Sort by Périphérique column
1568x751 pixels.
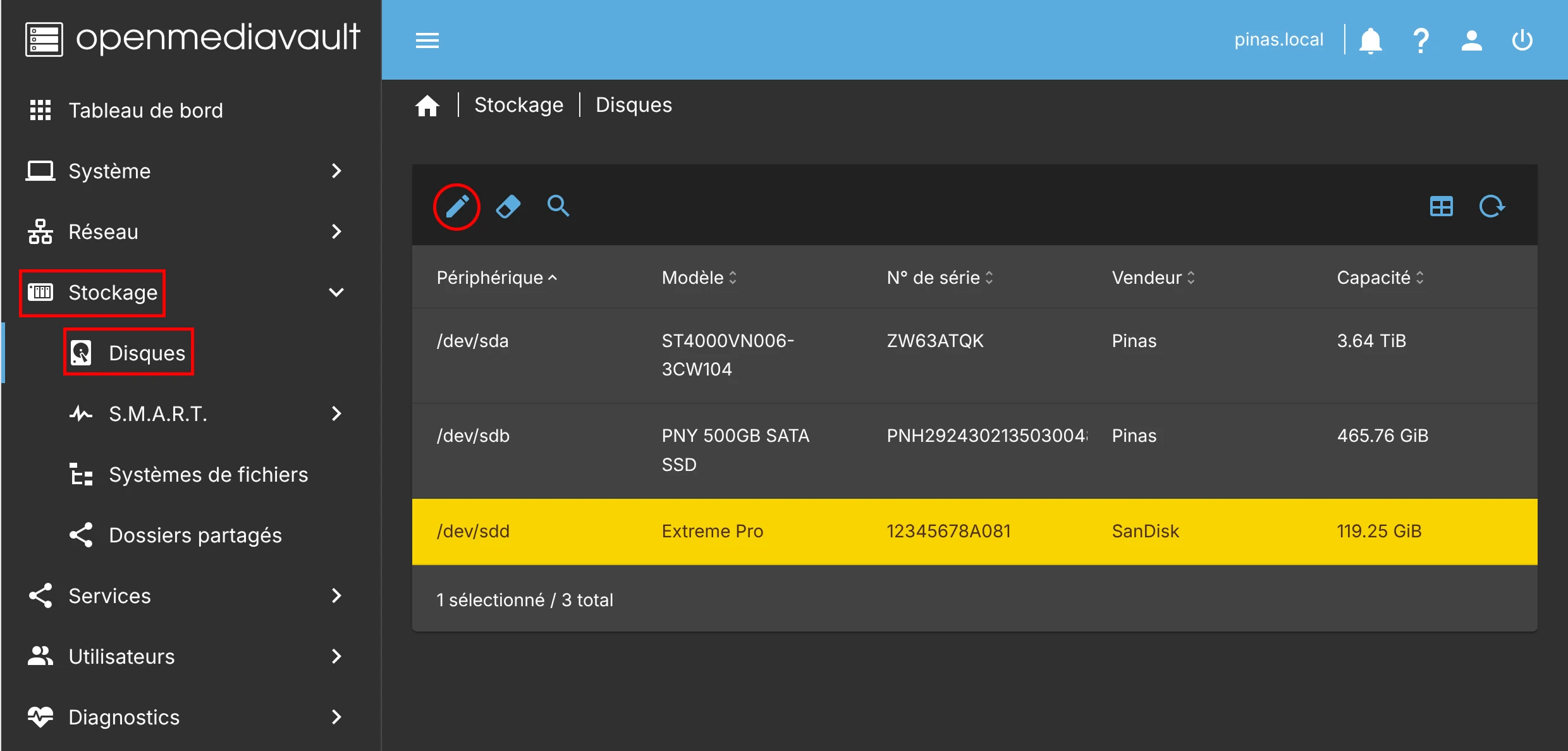pos(497,278)
